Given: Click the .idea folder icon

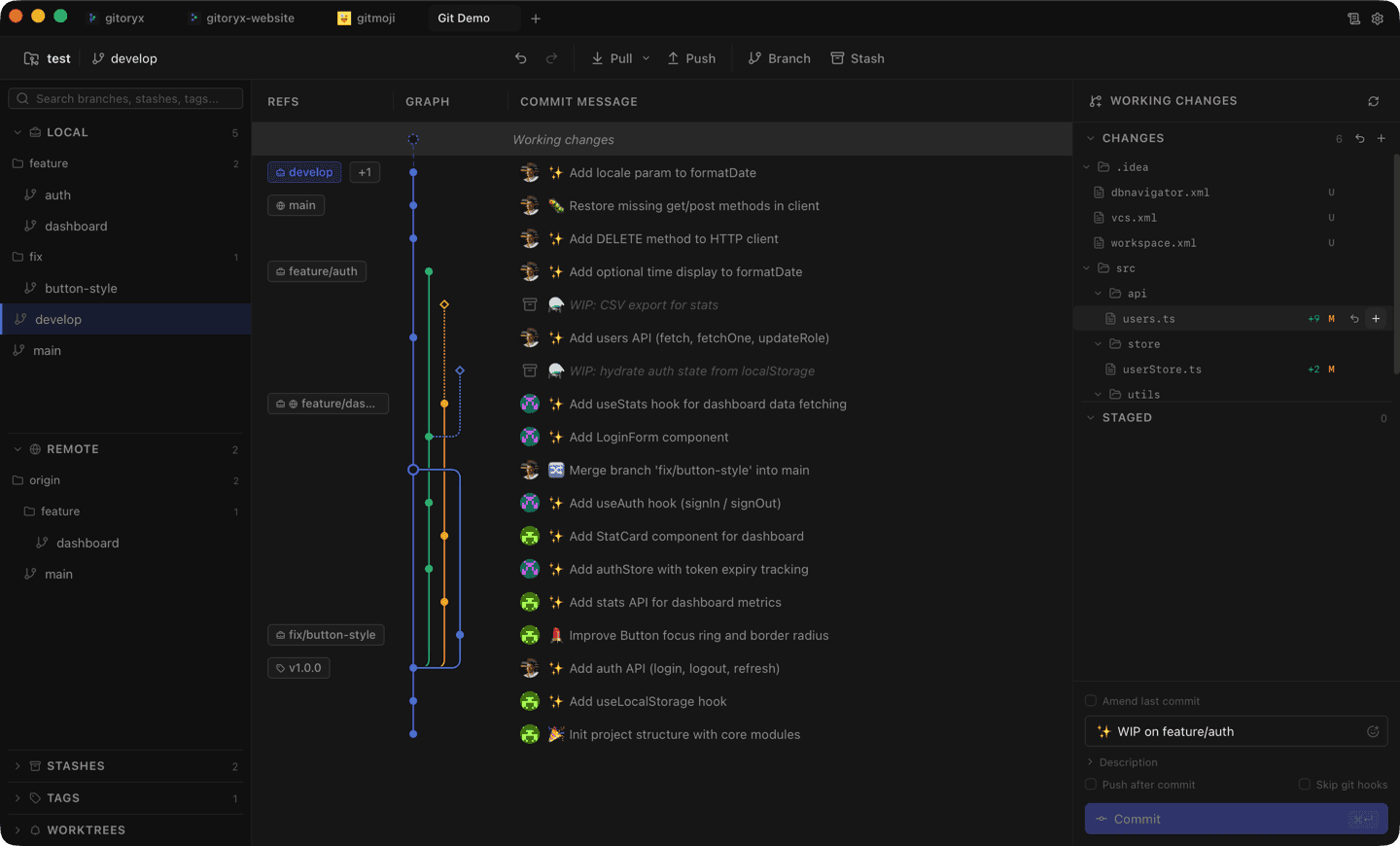Looking at the screenshot, I should point(1103,167).
